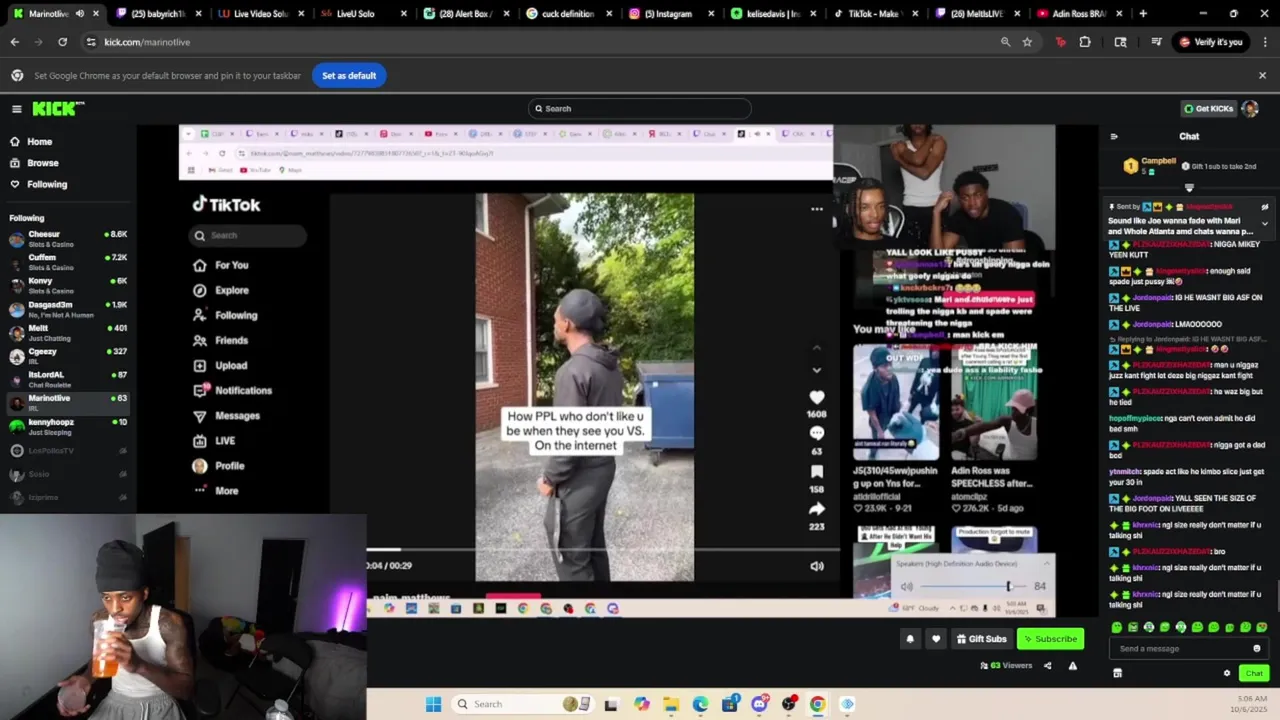Click the Verify it's you profile button
This screenshot has width=1280, height=720.
tap(1210, 42)
